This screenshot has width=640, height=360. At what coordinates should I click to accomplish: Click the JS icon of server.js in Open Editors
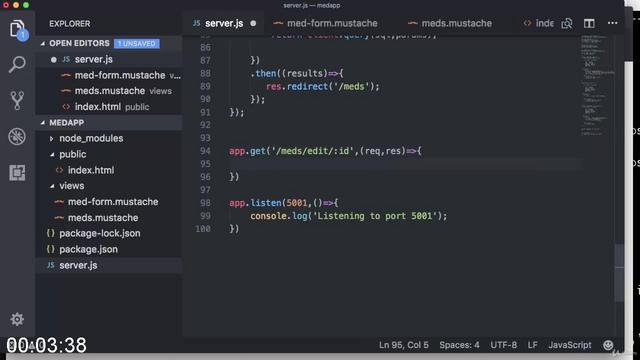(x=66, y=59)
